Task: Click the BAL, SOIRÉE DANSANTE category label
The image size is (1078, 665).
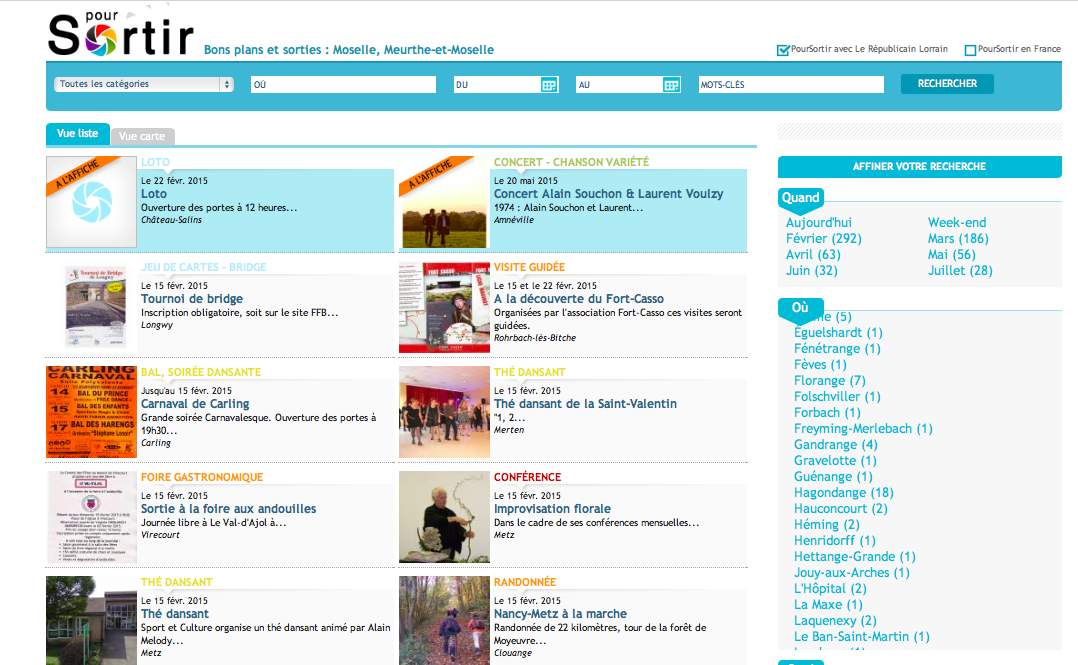Action: tap(201, 373)
